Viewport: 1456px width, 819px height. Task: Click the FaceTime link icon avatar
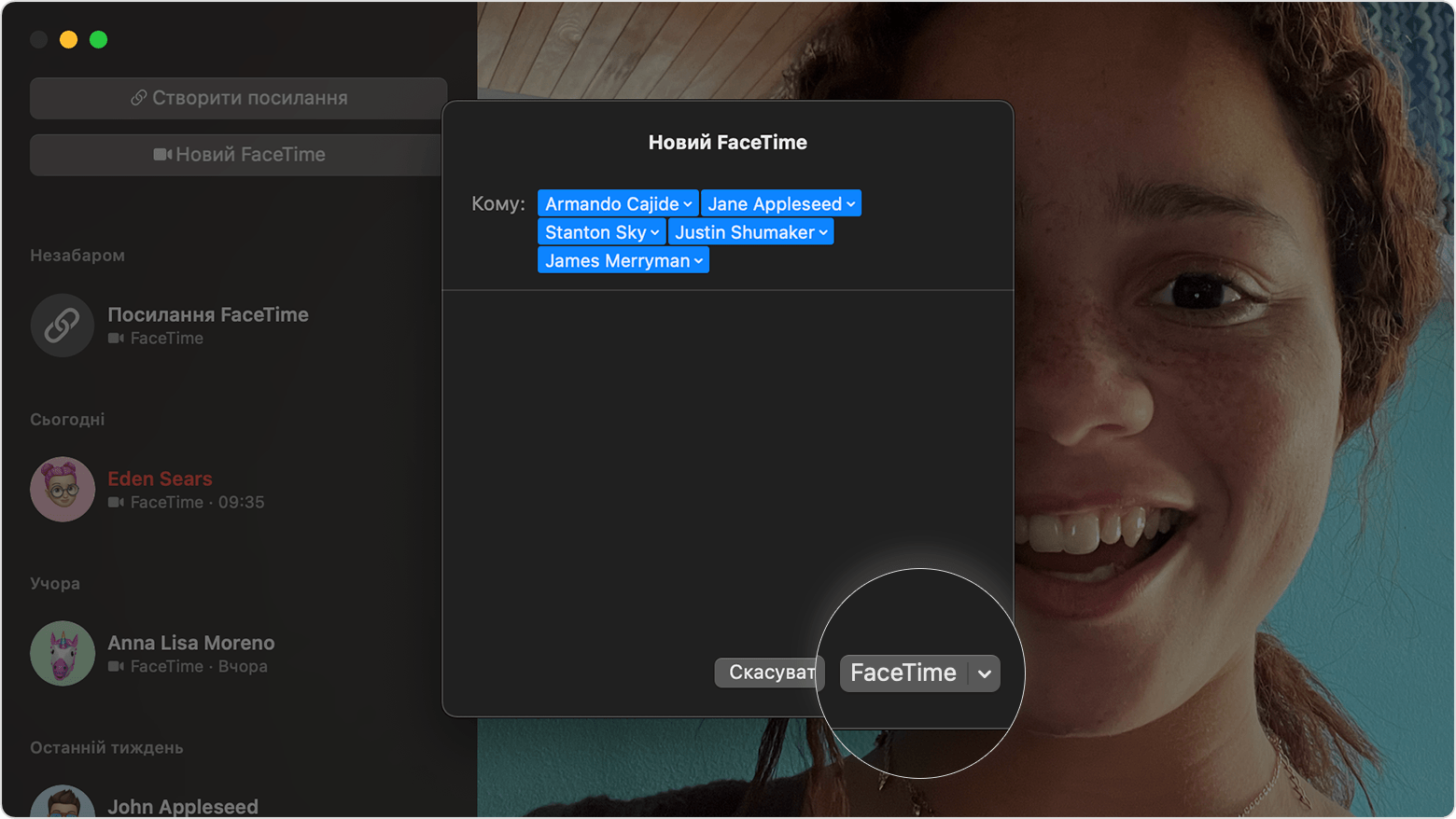[x=62, y=326]
